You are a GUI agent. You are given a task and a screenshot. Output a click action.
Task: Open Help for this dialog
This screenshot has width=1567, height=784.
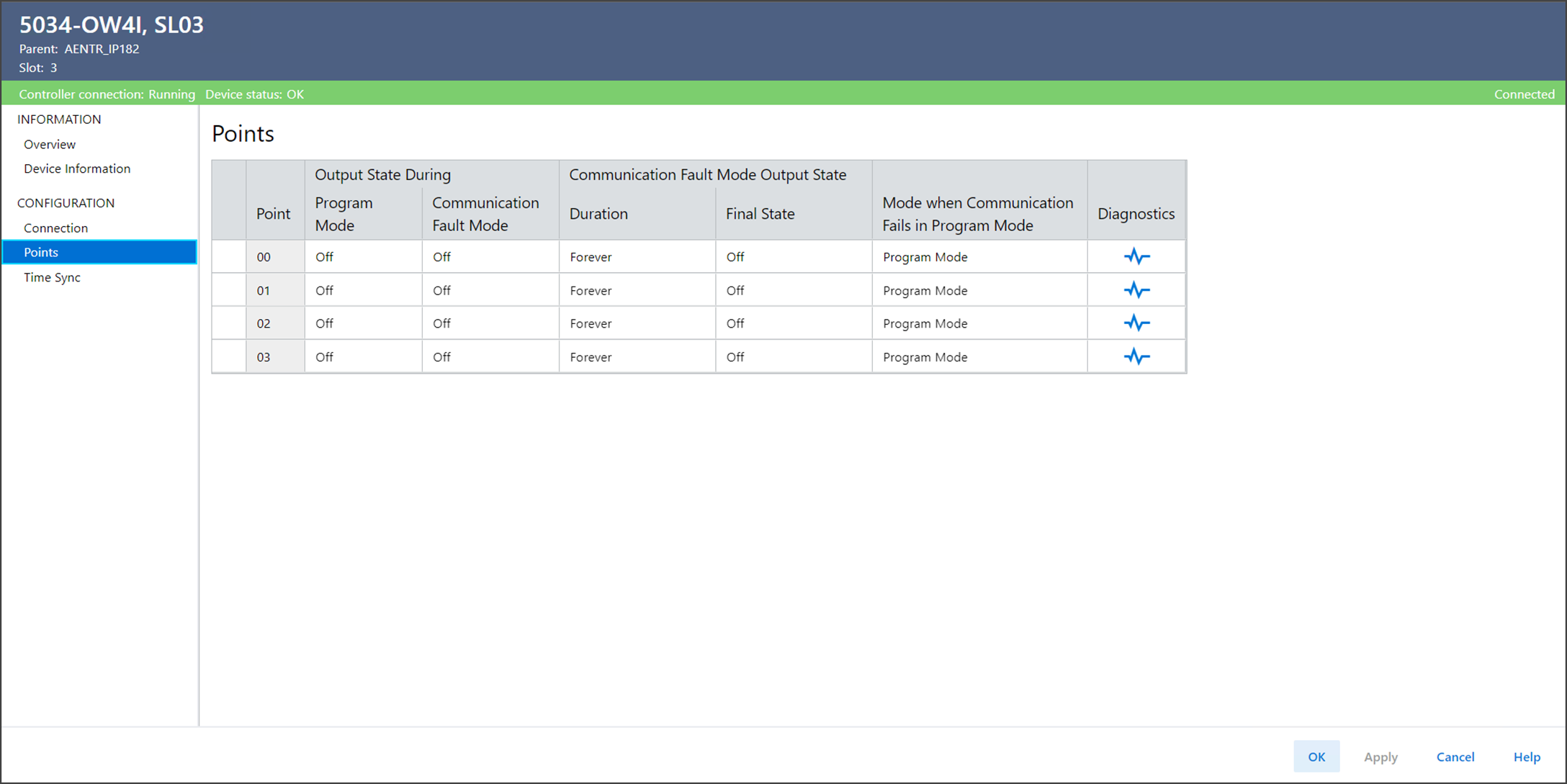coord(1526,757)
